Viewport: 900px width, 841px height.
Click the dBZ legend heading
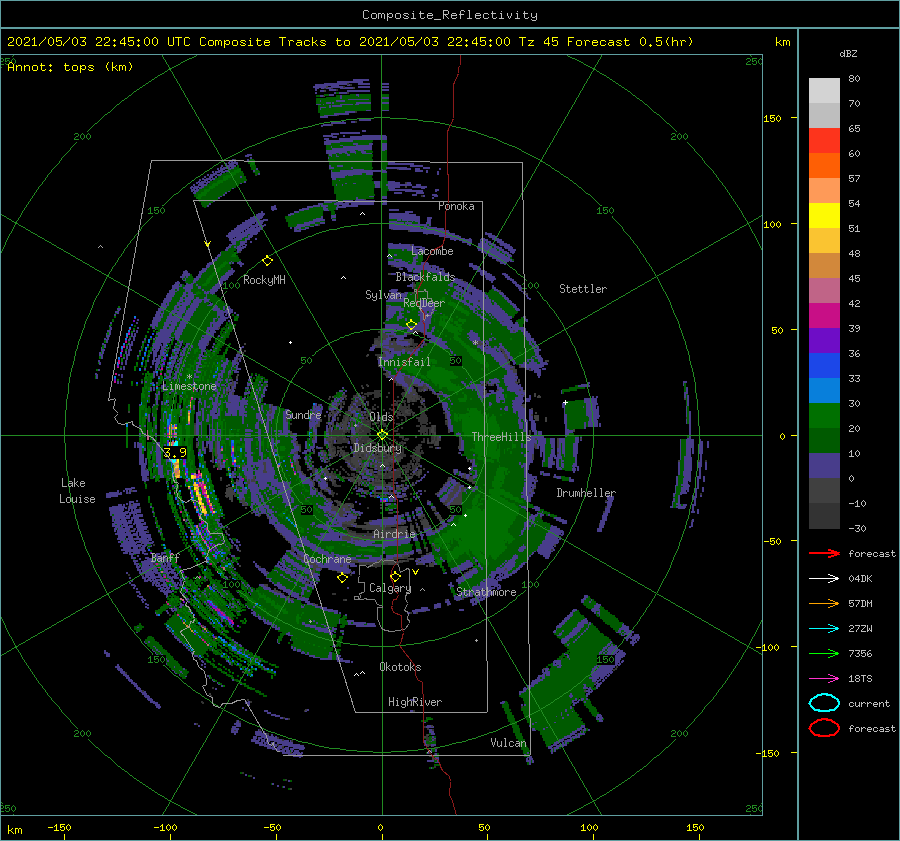848,54
